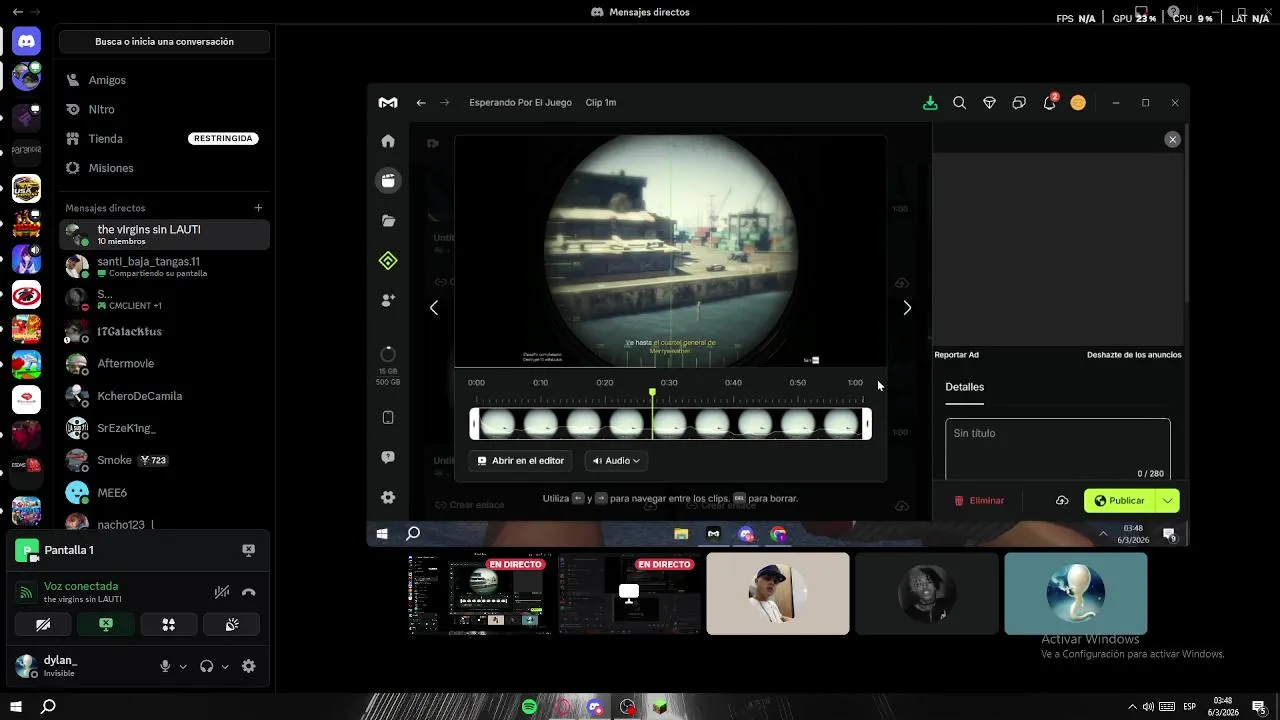Toggle noise suppression in voice panel
1280x720 pixels.
pos(222,592)
